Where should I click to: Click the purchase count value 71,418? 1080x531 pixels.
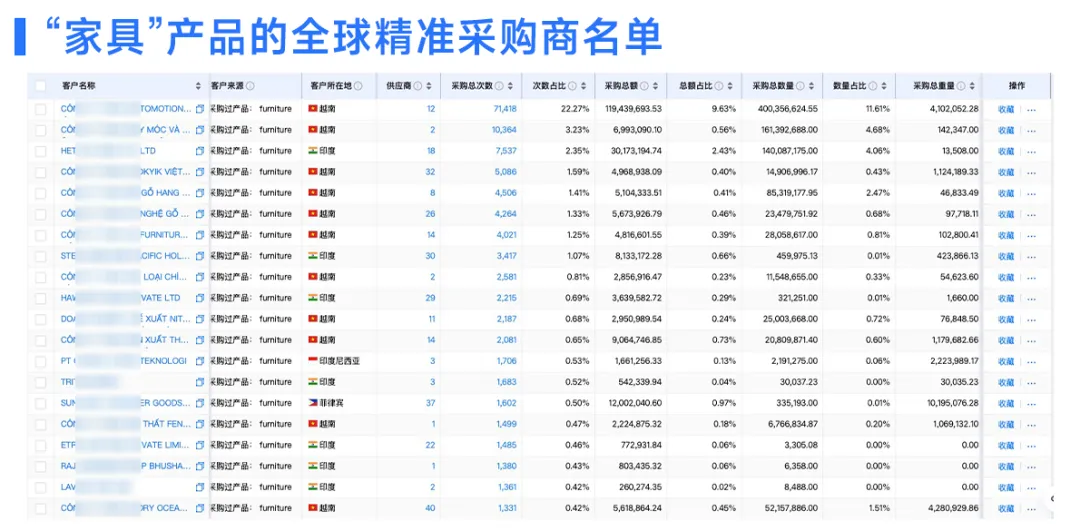click(x=504, y=109)
